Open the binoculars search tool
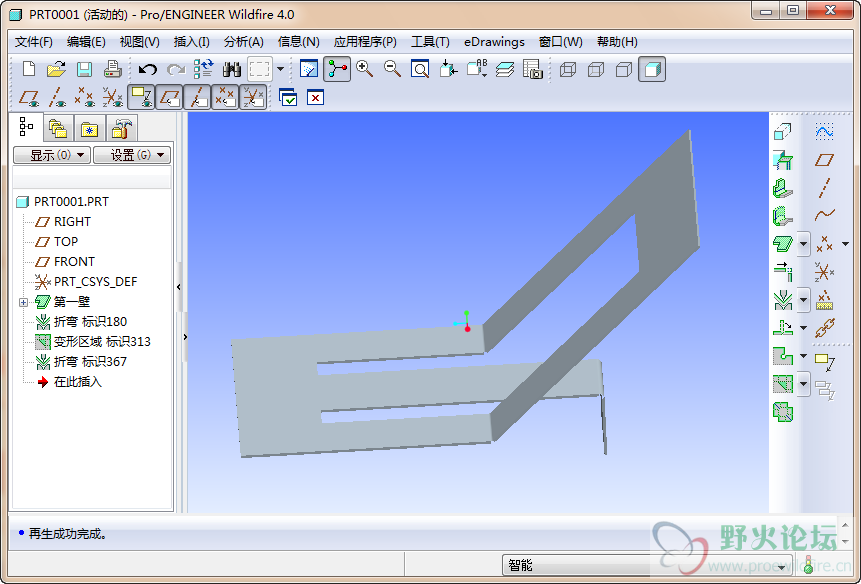Screen dimensions: 861x584 232,70
